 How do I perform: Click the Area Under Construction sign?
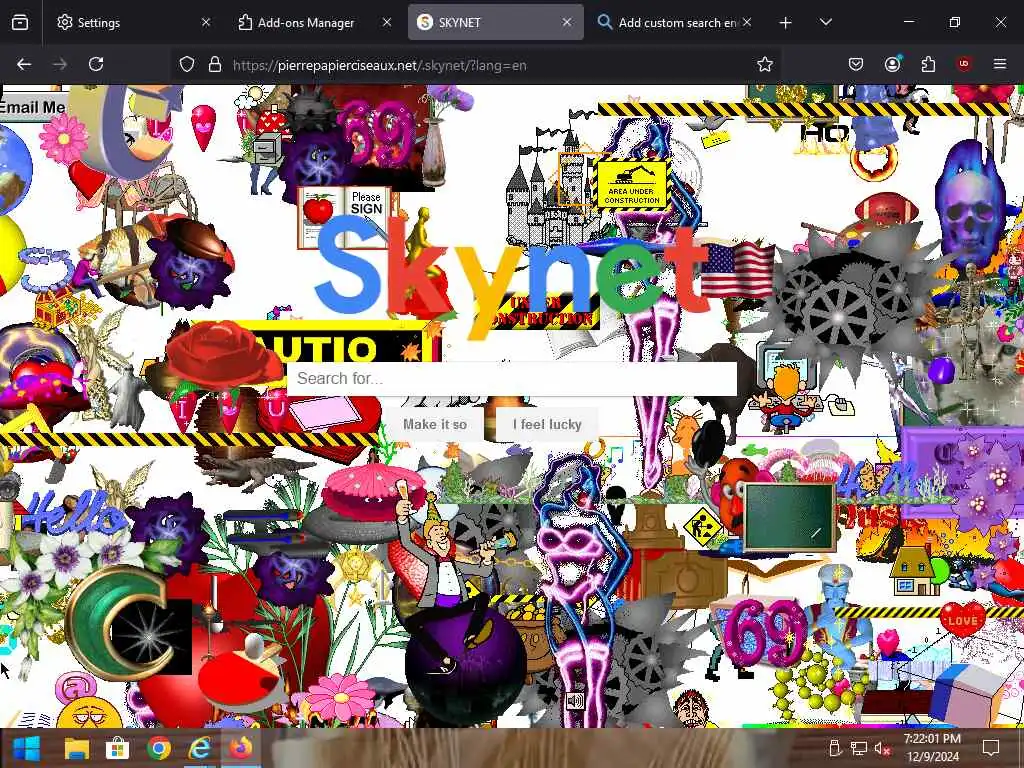(x=632, y=185)
